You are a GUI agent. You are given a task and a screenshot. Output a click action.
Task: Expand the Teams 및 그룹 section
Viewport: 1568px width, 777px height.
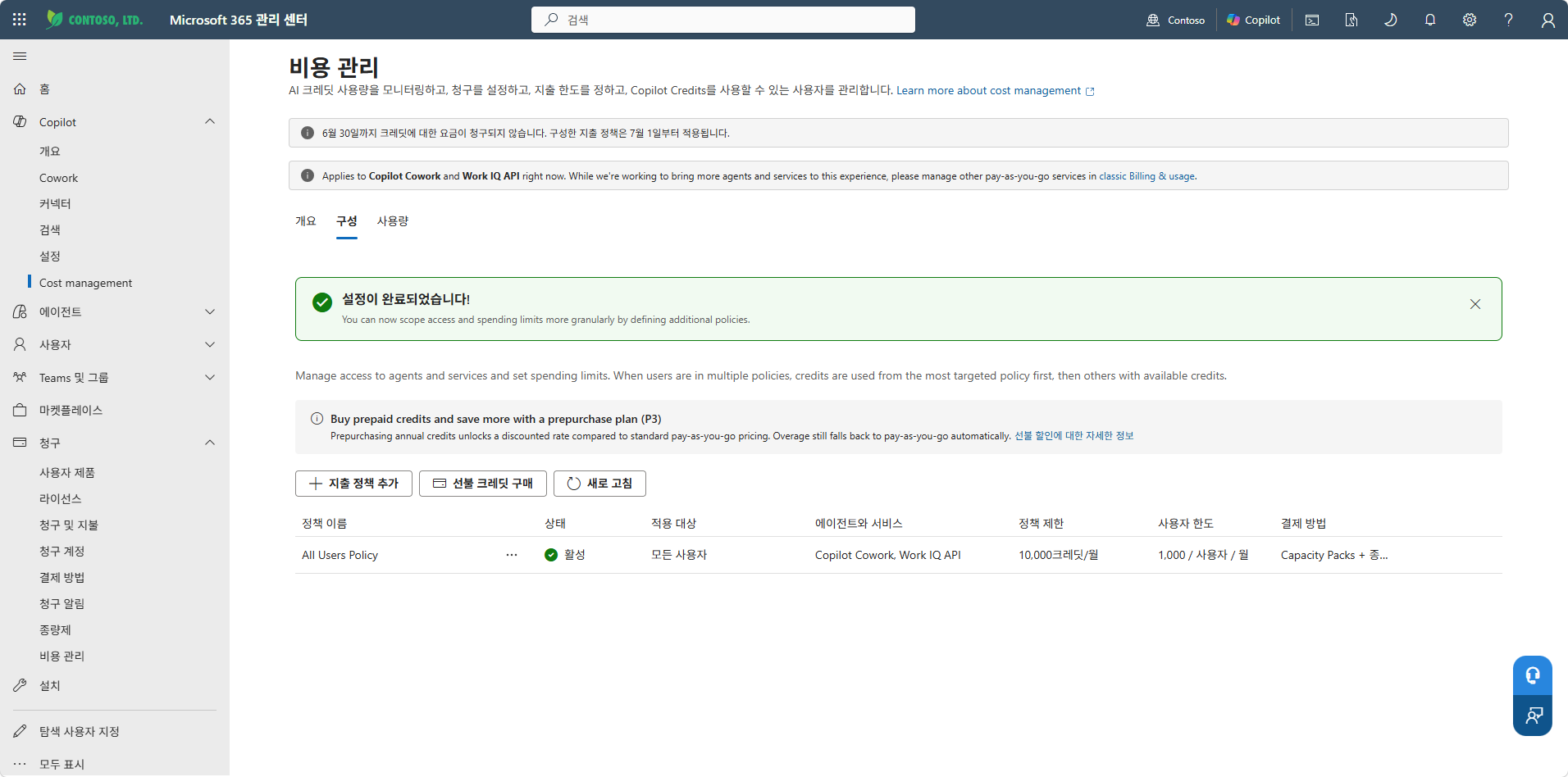tap(210, 377)
